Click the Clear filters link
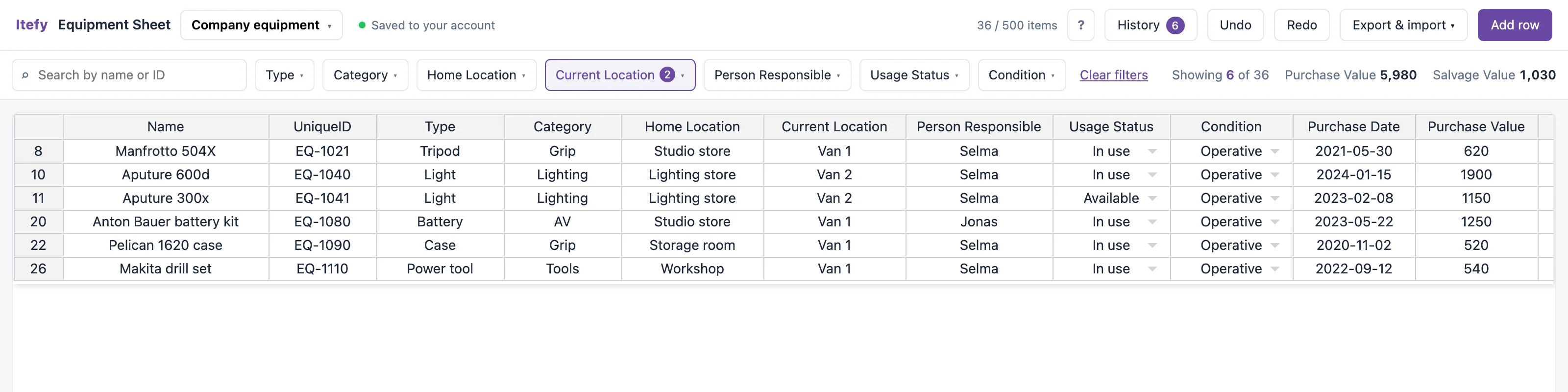 tap(1113, 75)
